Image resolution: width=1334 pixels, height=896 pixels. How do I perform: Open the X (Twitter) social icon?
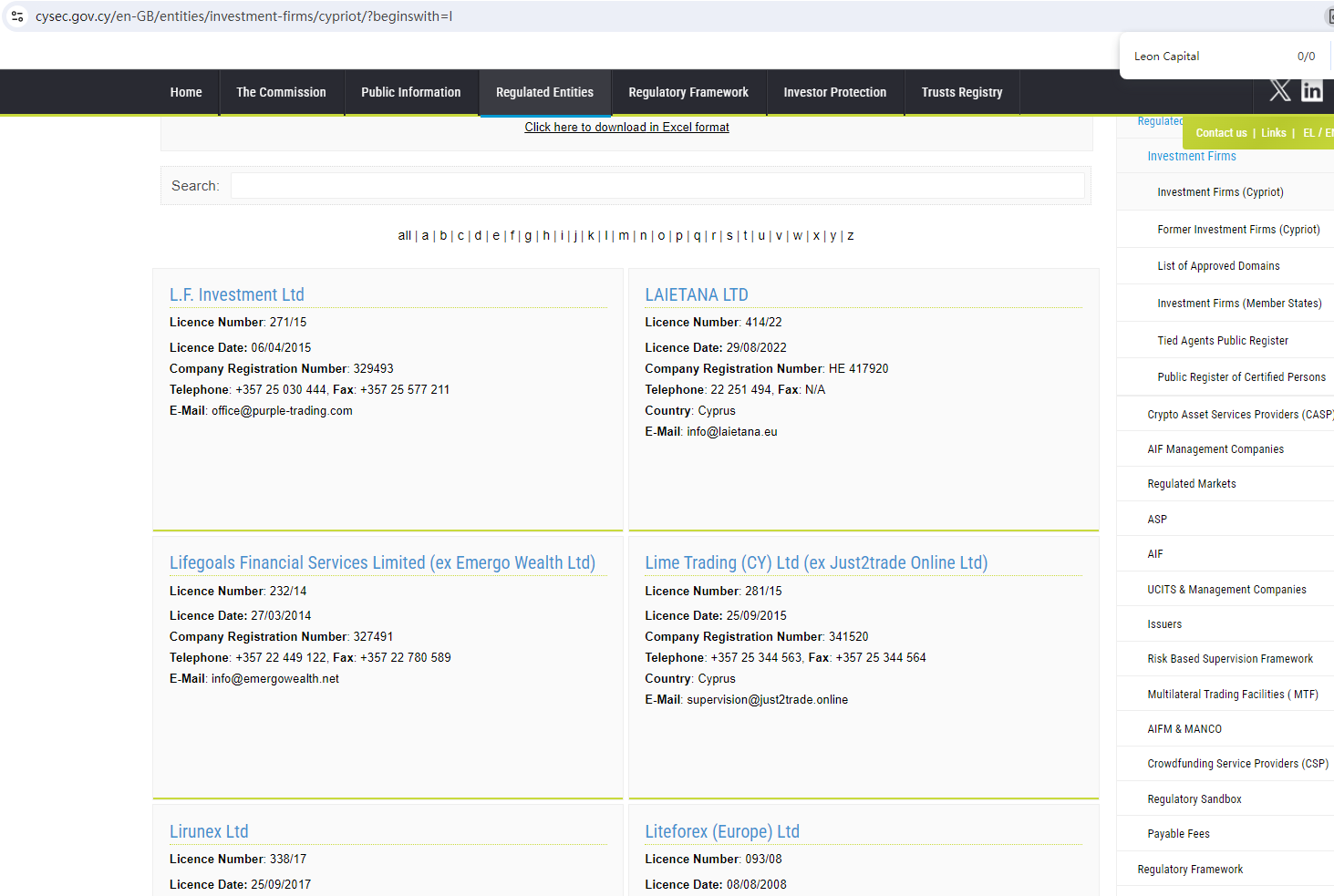tap(1280, 90)
